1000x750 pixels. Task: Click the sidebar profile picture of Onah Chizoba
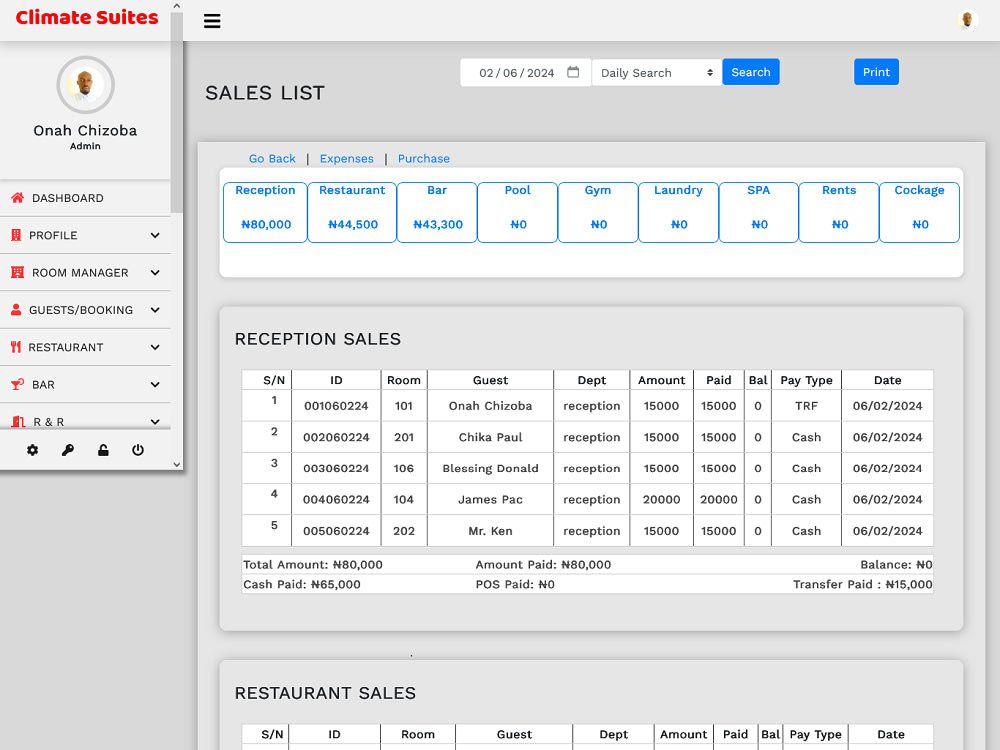click(x=85, y=85)
